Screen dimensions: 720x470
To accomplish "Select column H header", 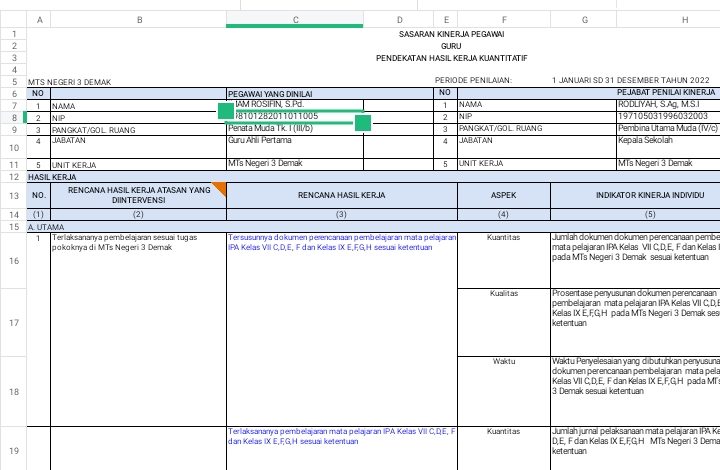I will point(685,20).
